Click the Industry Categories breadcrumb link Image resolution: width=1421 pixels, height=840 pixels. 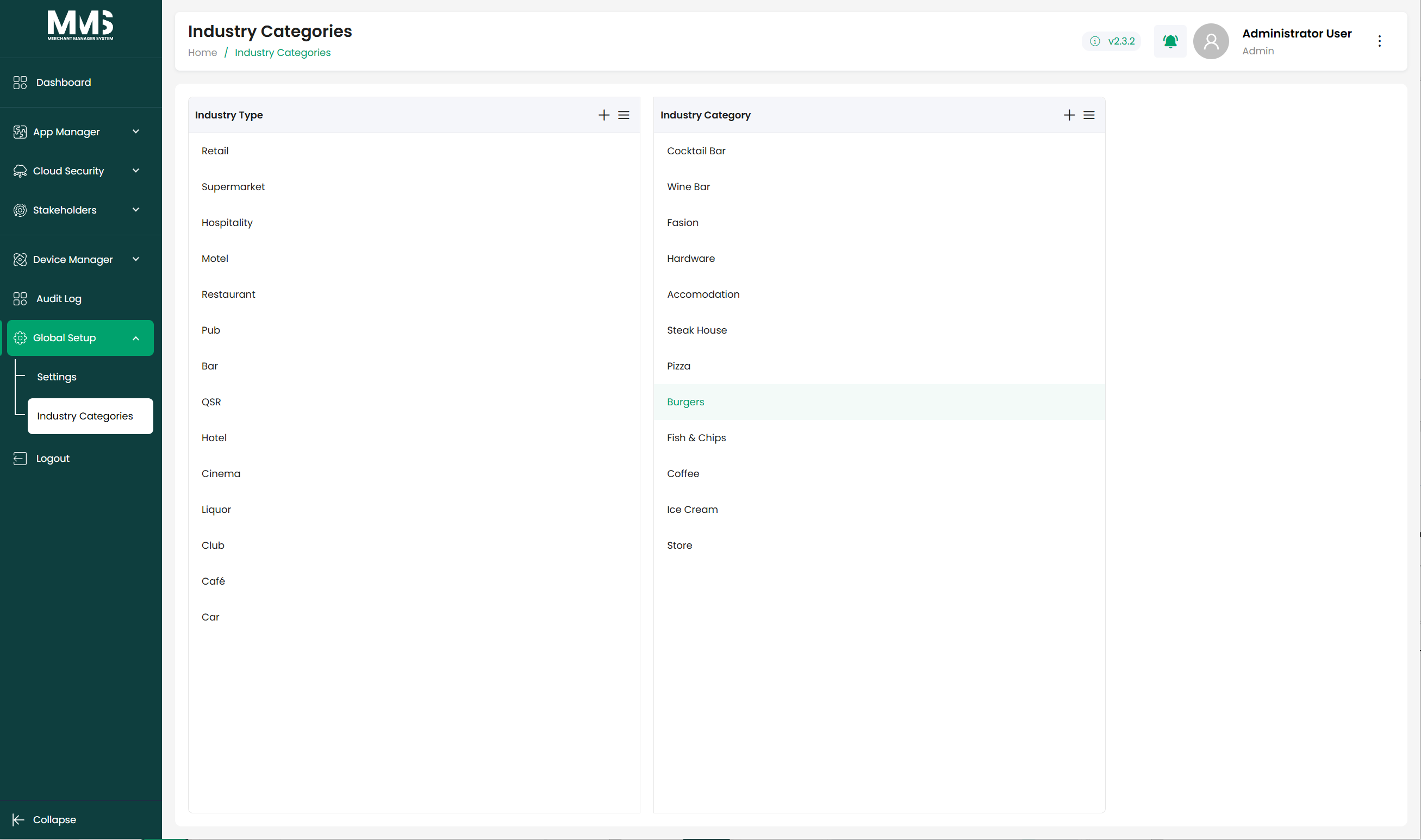283,53
